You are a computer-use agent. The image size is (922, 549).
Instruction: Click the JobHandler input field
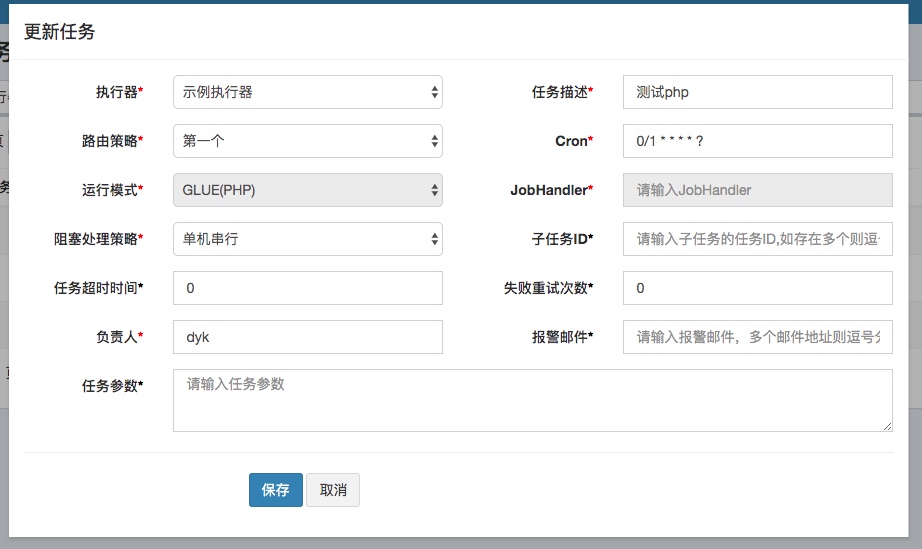click(756, 189)
